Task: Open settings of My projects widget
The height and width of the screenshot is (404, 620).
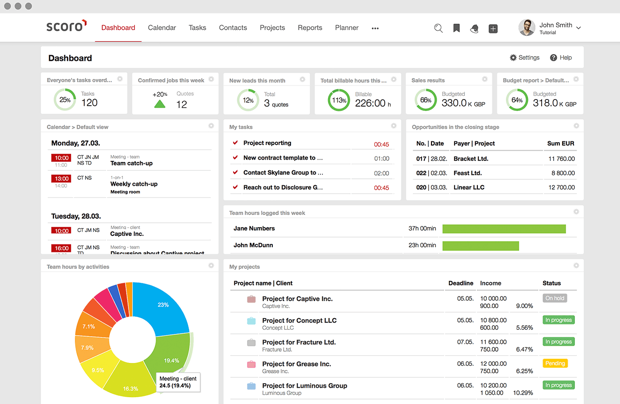Action: click(576, 266)
